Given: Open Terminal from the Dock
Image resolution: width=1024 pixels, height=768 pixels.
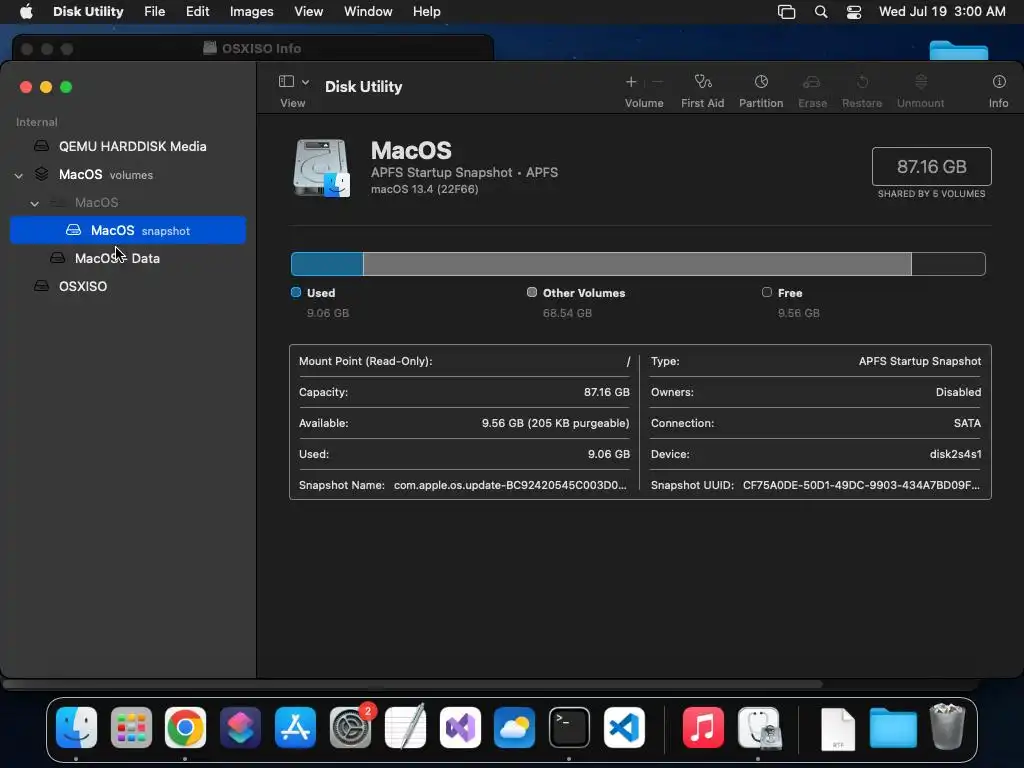Looking at the screenshot, I should point(569,728).
